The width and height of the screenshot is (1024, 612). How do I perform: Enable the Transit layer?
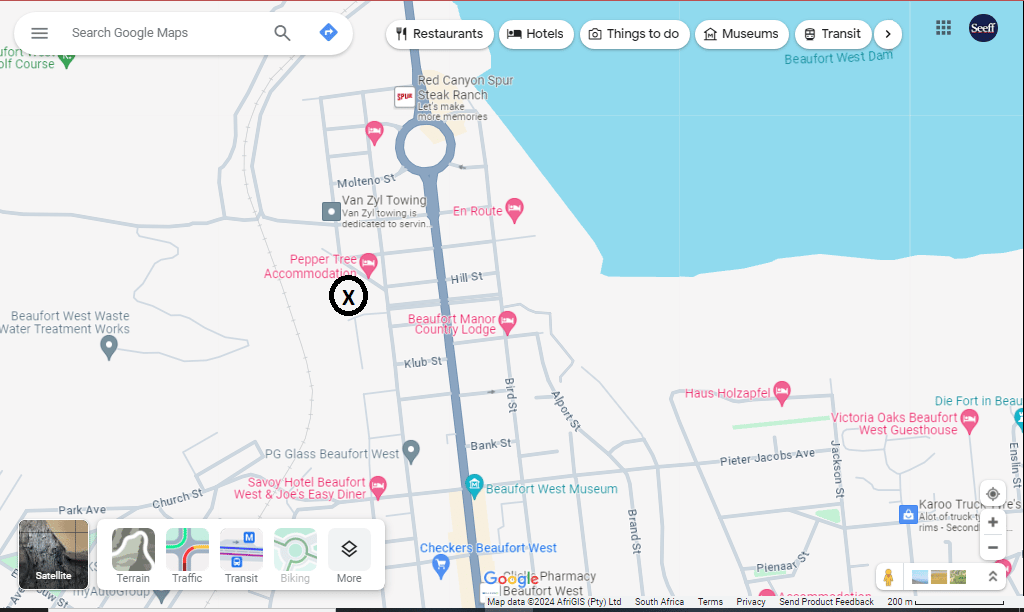[x=241, y=555]
